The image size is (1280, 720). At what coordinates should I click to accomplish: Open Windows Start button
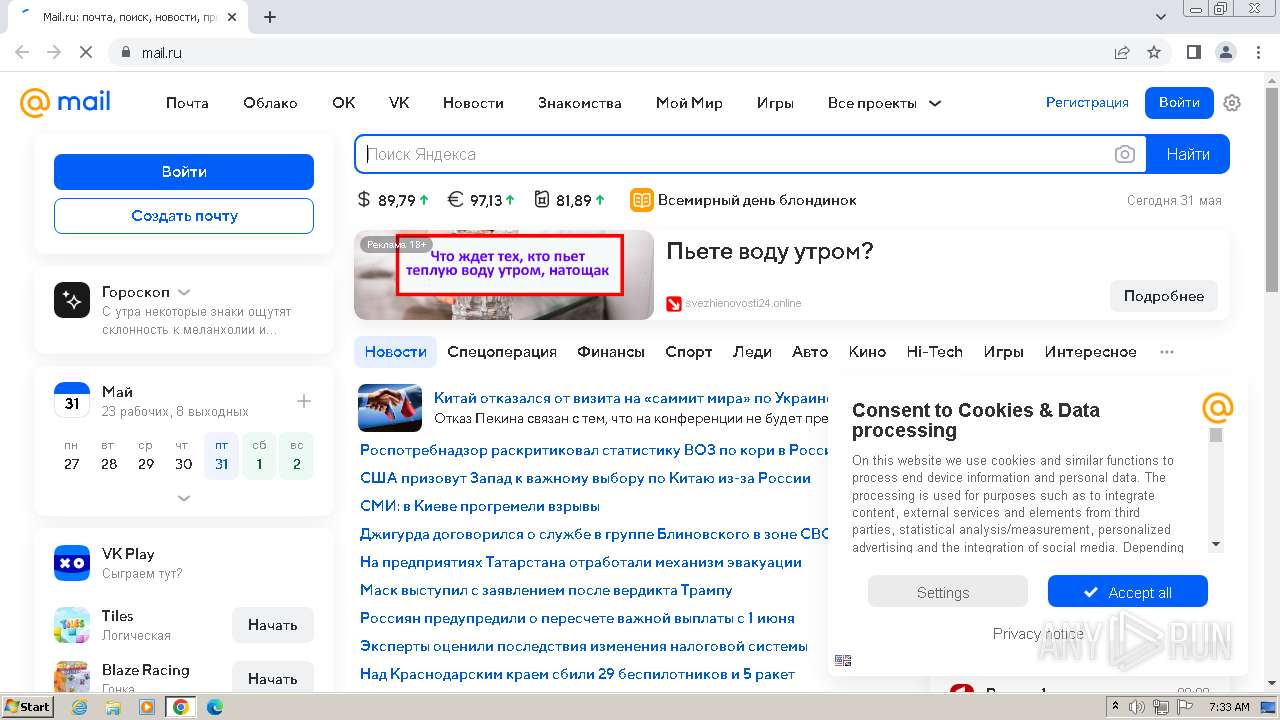tap(27, 706)
